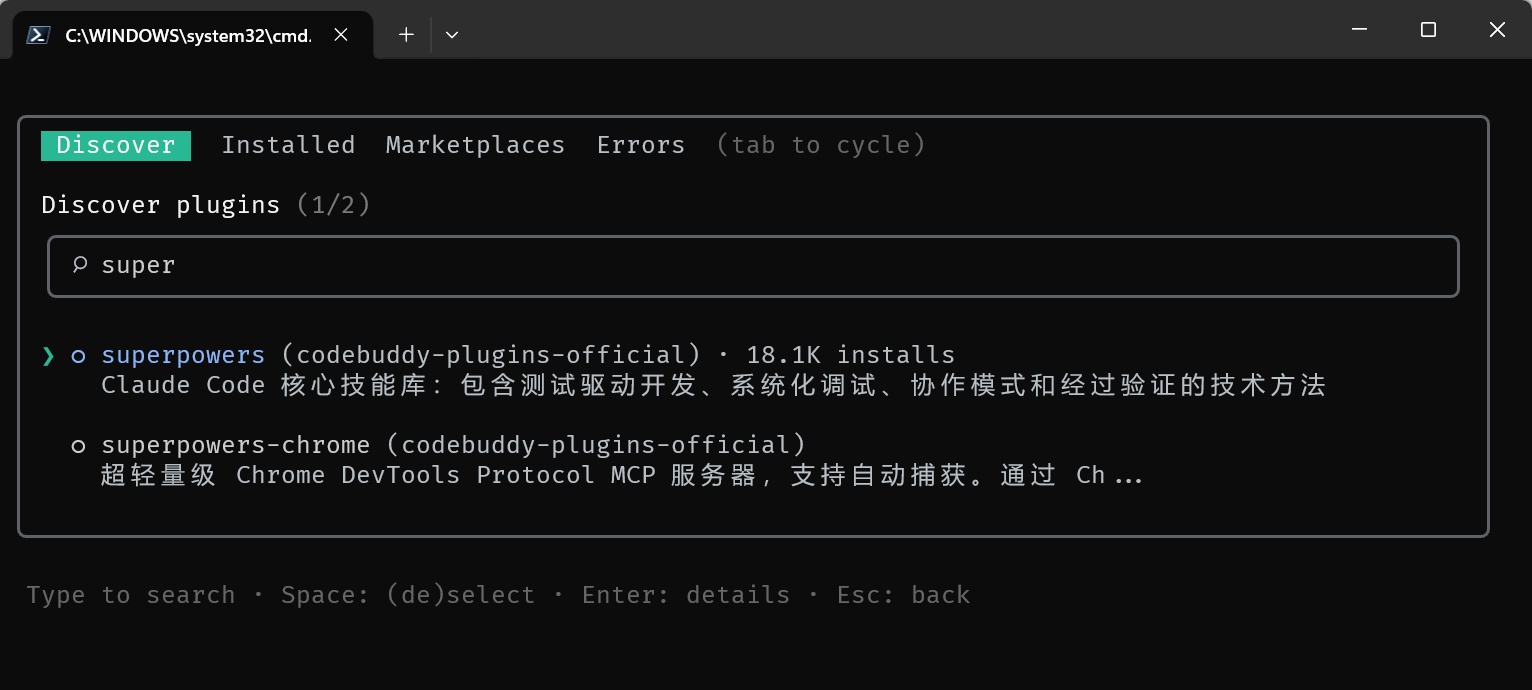Maximize the terminal window
Screen dimensions: 1532x690
pyautogui.click(x=1428, y=30)
